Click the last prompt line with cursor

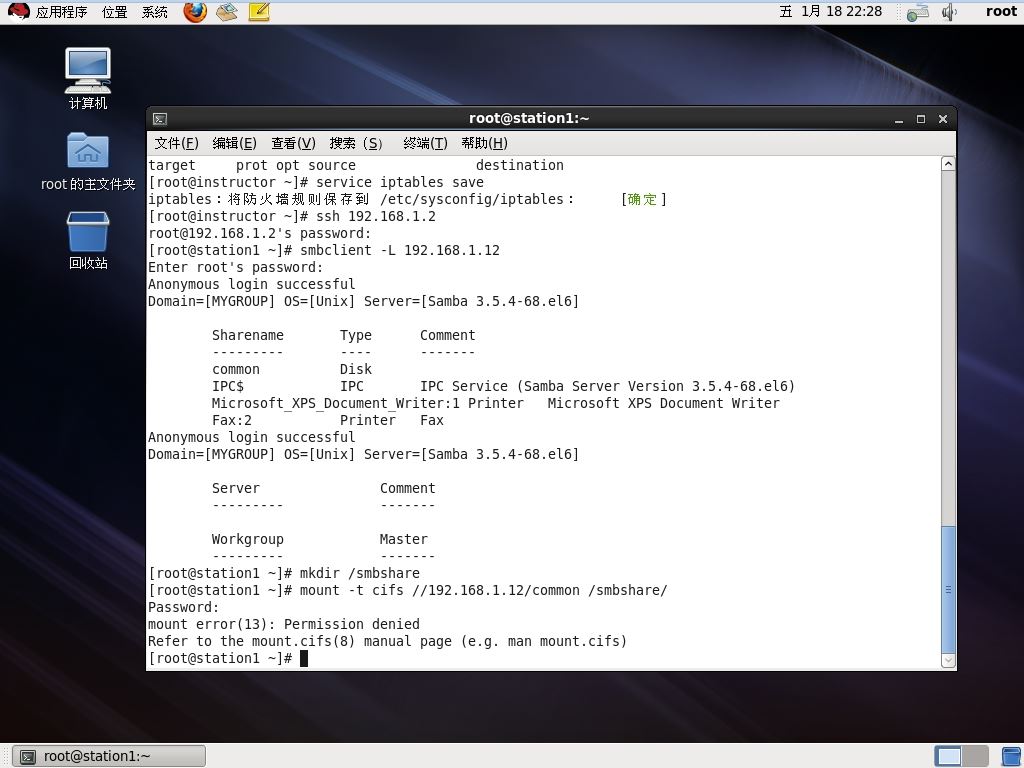(228, 658)
